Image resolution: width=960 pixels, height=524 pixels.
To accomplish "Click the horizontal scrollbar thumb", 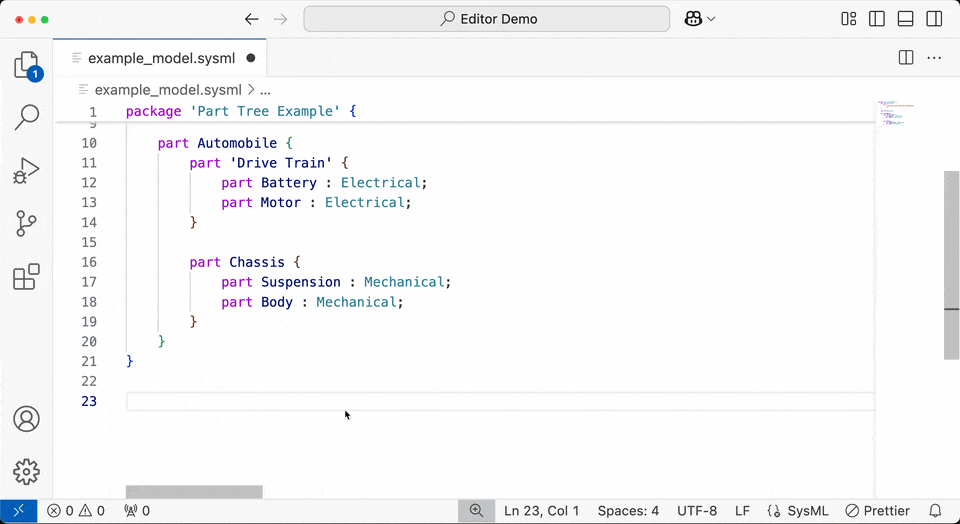I will coord(194,492).
